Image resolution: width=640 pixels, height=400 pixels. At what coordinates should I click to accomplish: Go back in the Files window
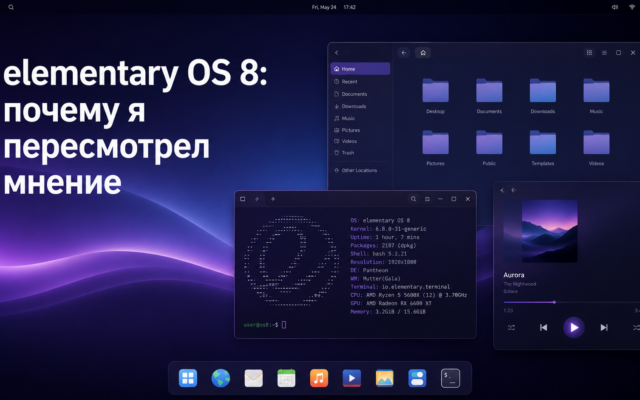coord(404,53)
